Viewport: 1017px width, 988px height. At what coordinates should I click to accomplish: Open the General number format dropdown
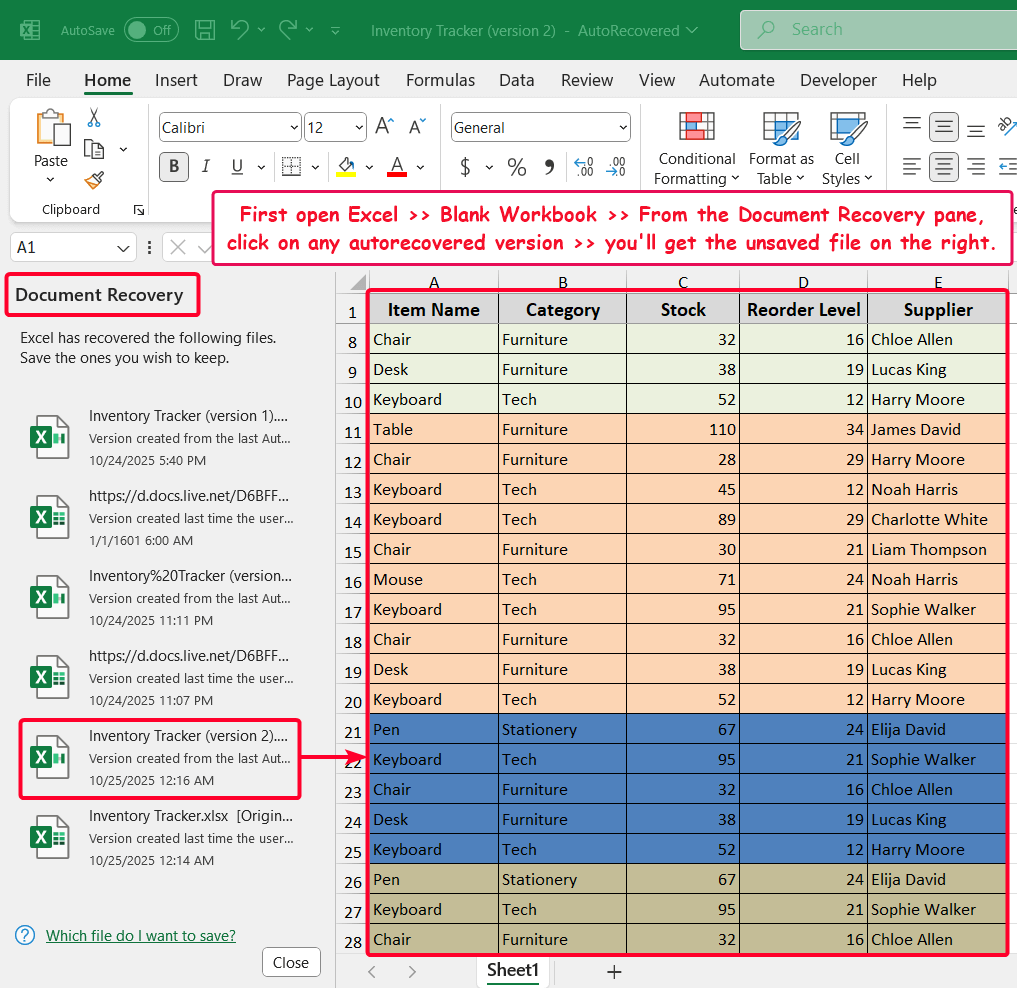click(x=623, y=128)
